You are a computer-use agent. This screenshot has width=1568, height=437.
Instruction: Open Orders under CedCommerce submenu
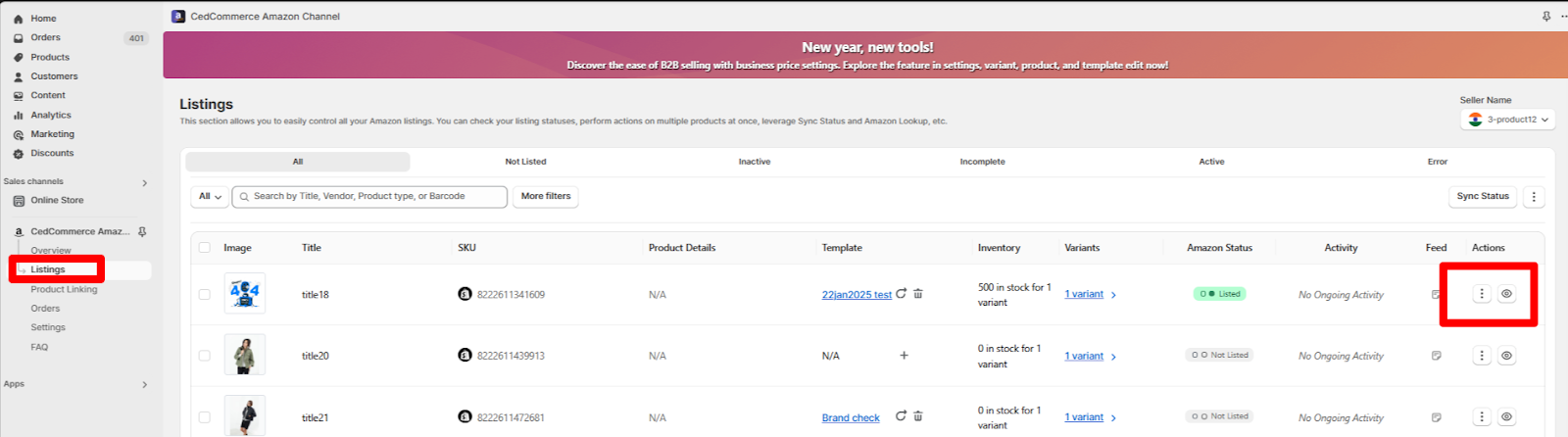click(45, 309)
